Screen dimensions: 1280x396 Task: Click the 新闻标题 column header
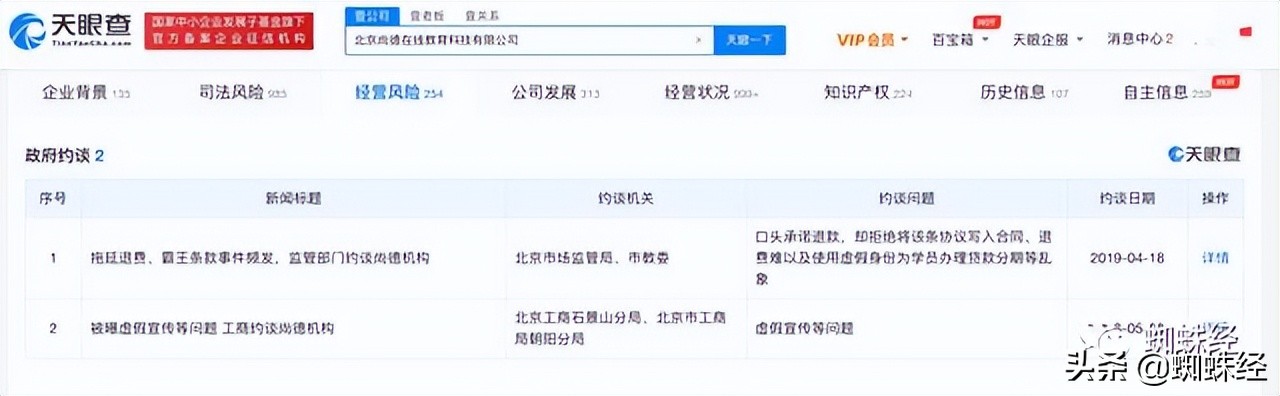tap(292, 198)
